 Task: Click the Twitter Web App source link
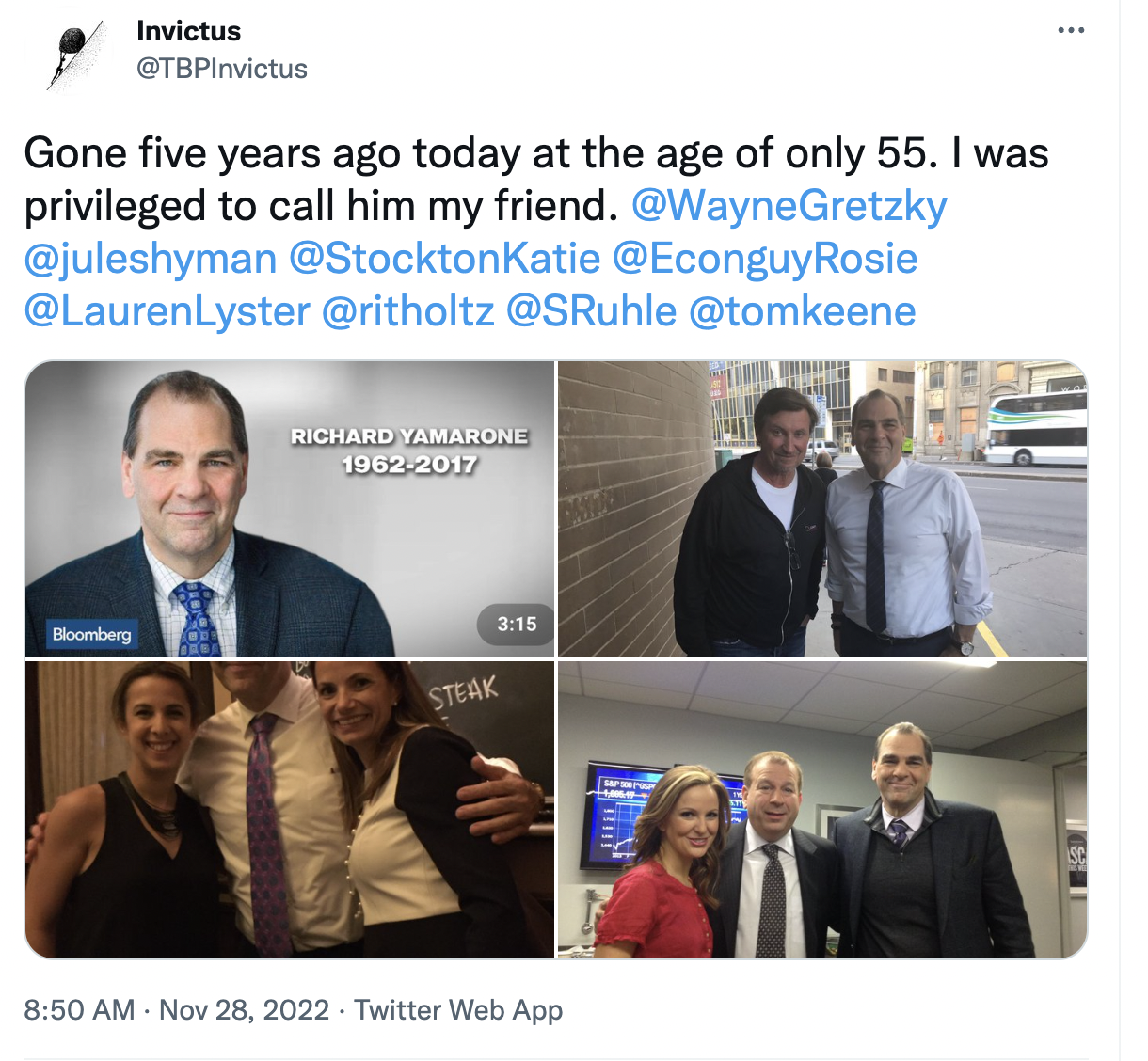[458, 1010]
